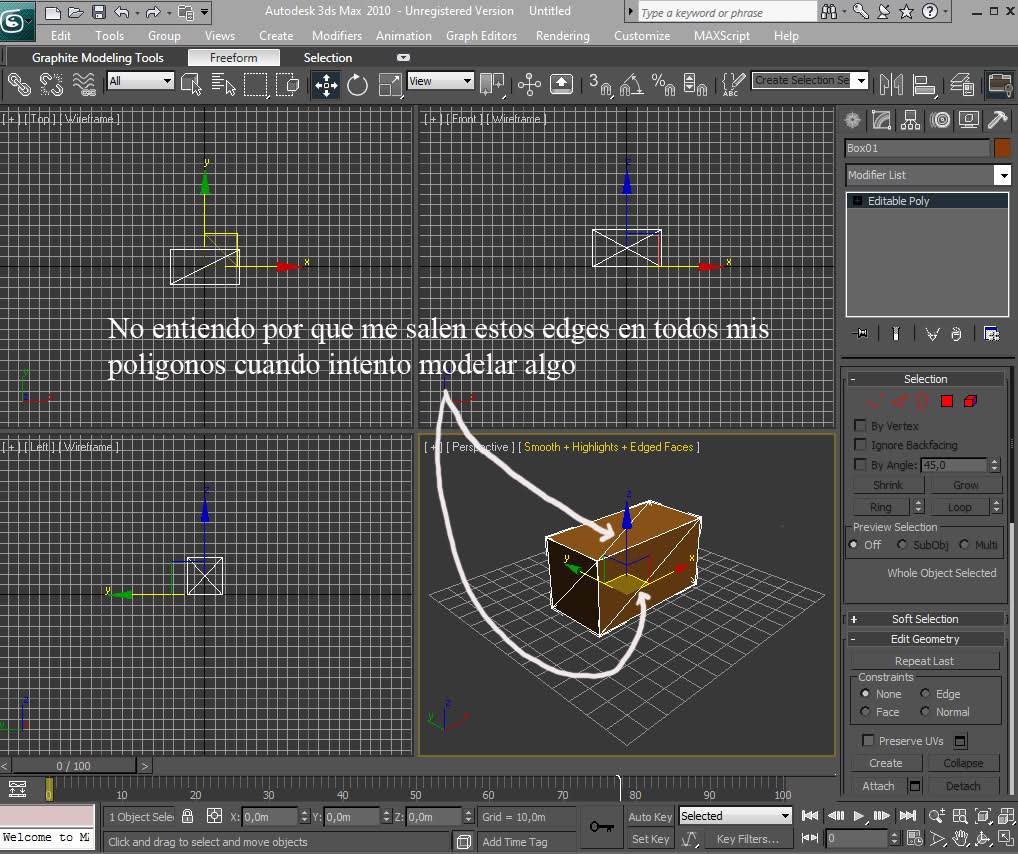The width and height of the screenshot is (1018, 854).
Task: Open the Create command panel tab
Action: point(852,120)
